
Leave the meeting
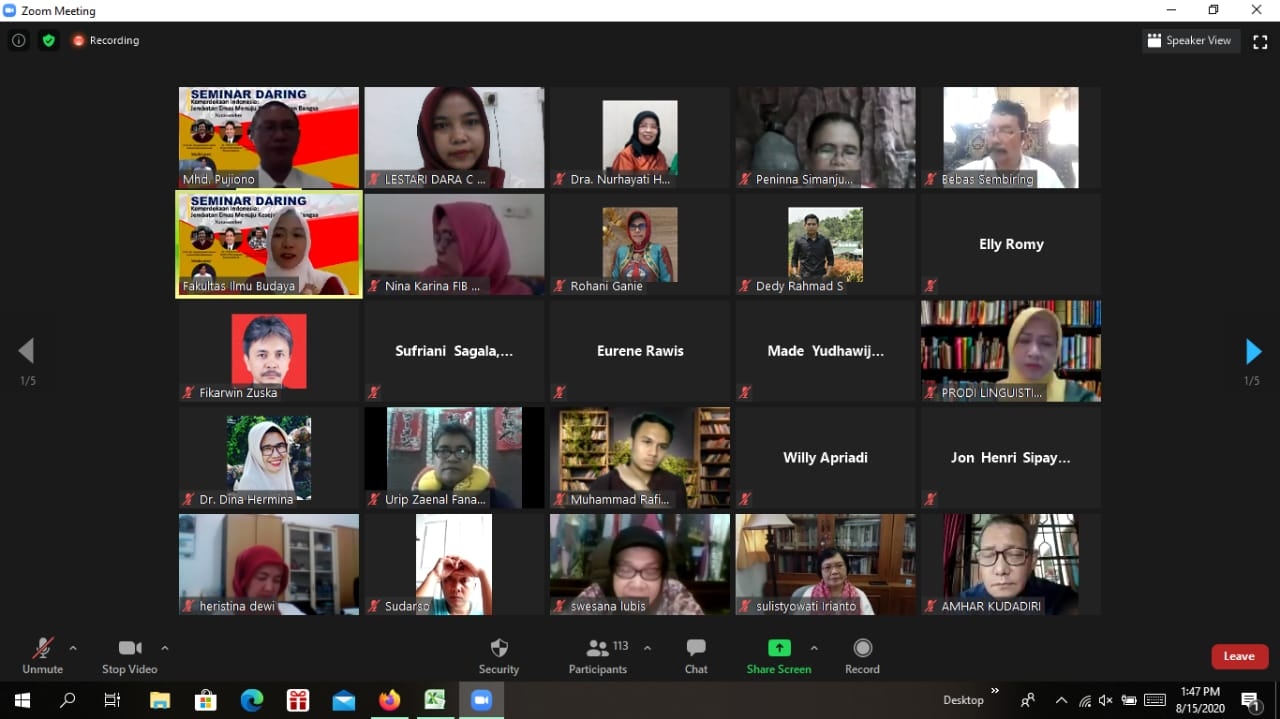(x=1239, y=656)
